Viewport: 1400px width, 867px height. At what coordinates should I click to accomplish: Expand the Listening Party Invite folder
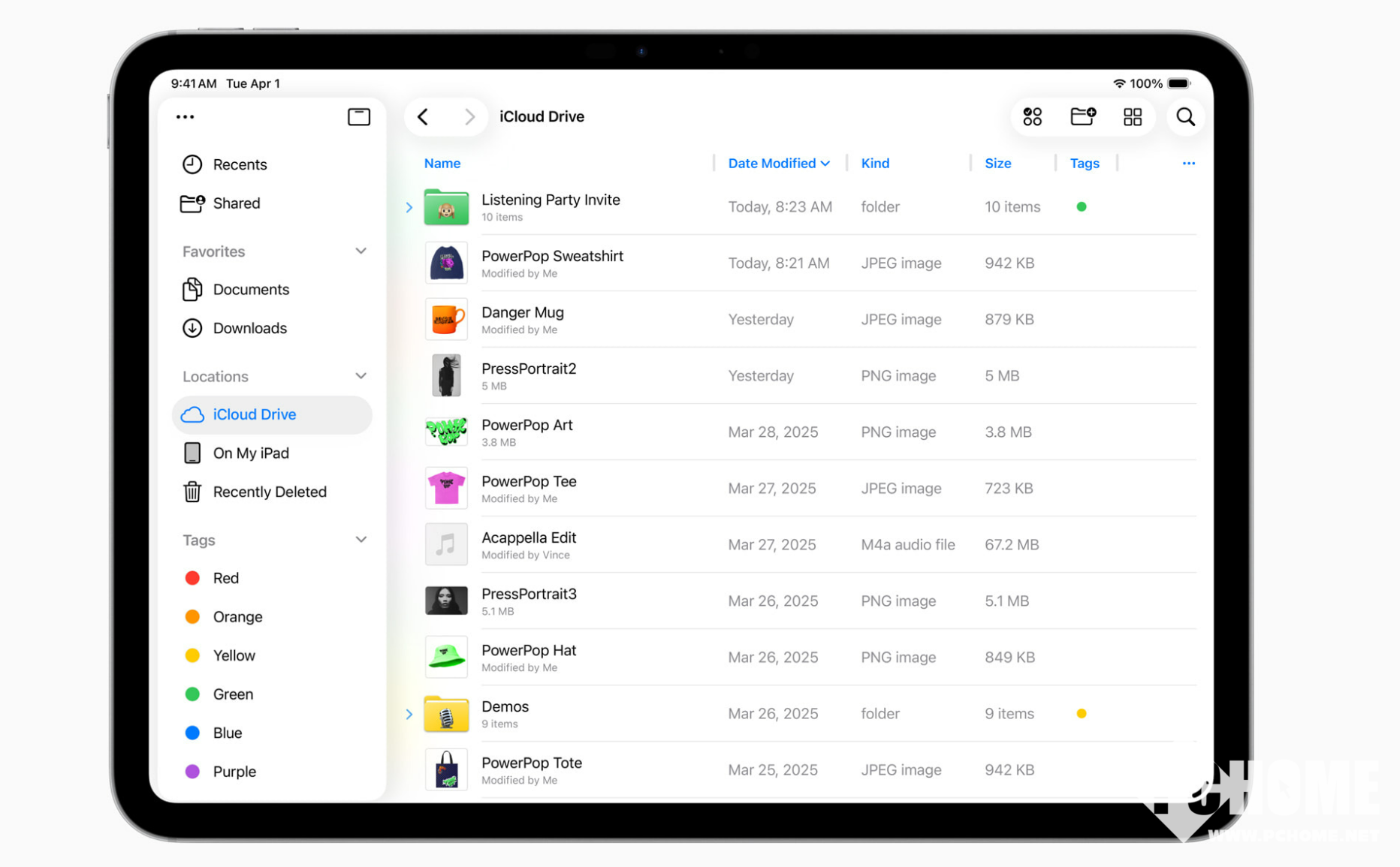point(409,207)
